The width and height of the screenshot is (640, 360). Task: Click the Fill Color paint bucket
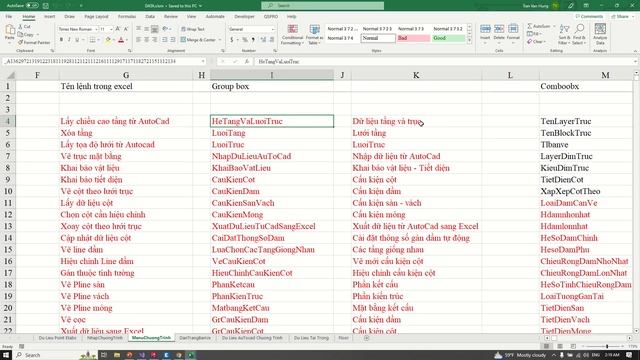tap(108, 40)
